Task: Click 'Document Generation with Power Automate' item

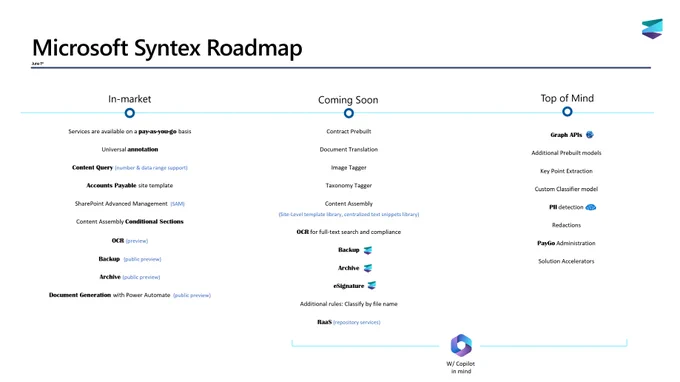Action: [130, 295]
